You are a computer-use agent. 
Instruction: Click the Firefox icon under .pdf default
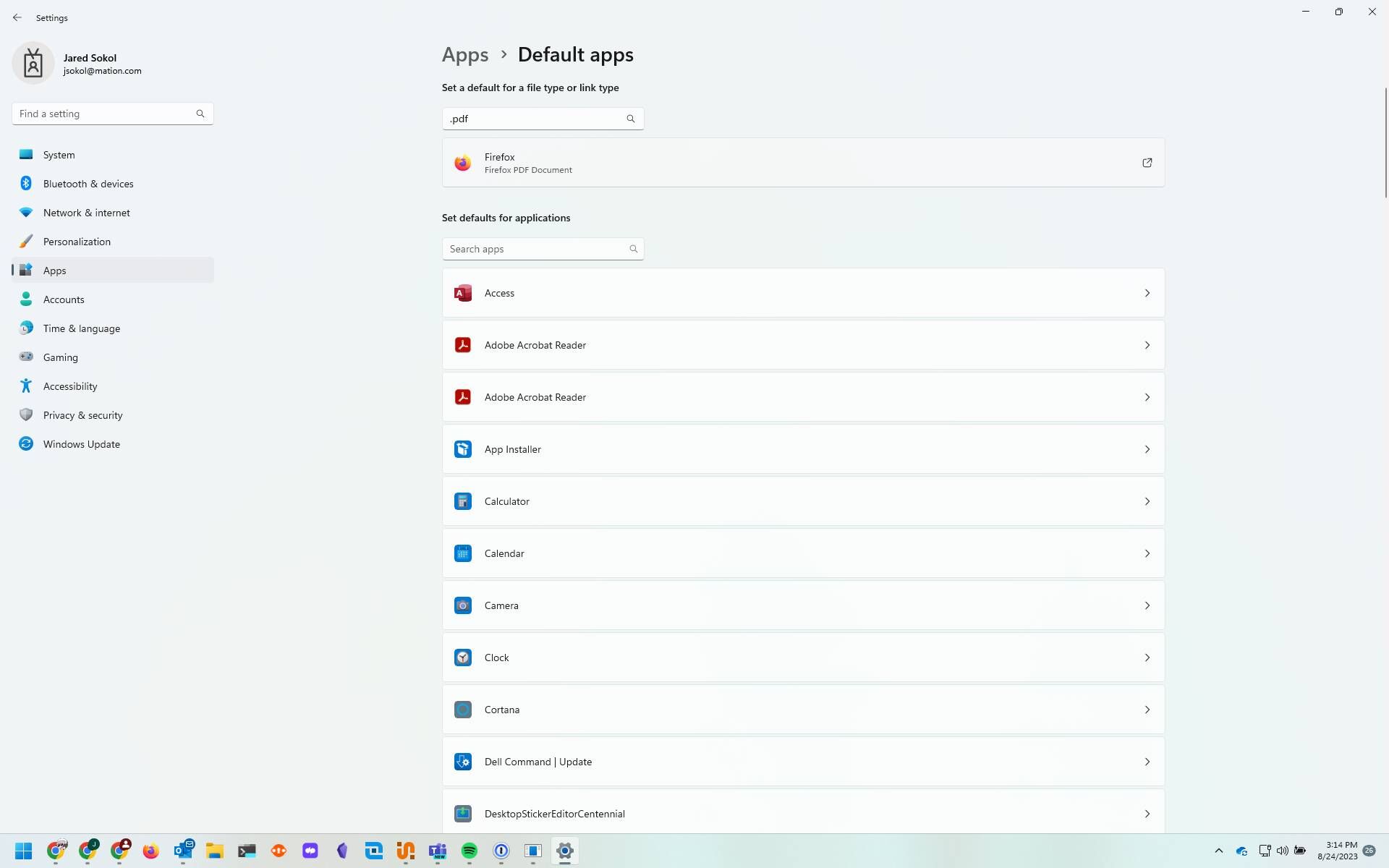(462, 162)
